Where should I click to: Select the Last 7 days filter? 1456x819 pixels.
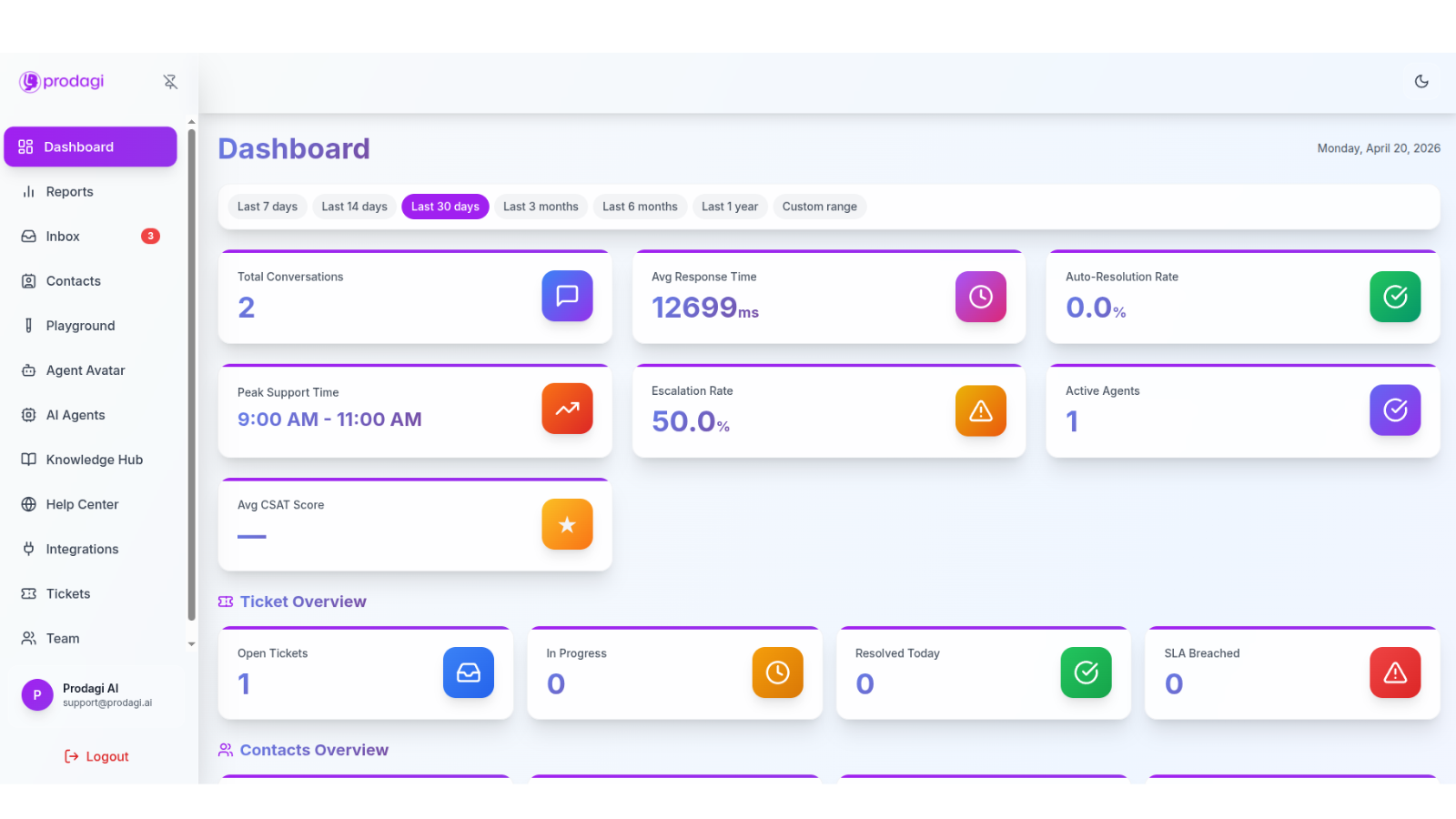pyautogui.click(x=268, y=207)
